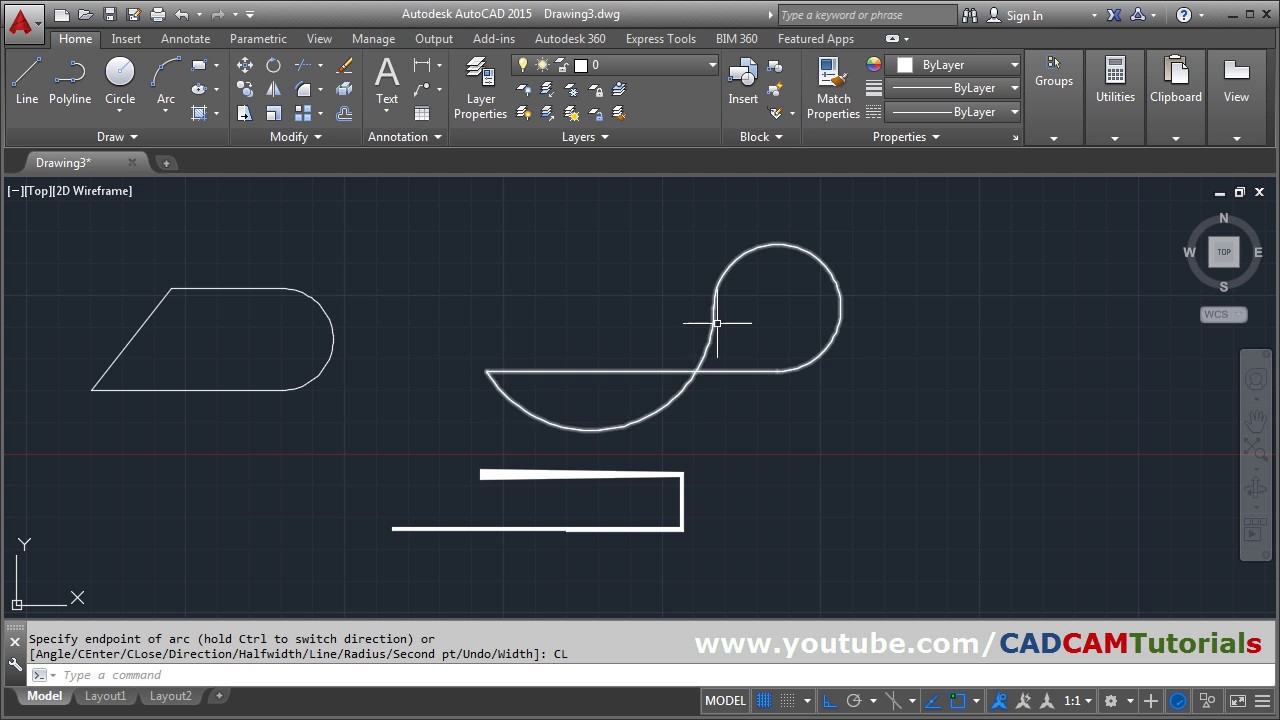Start the Arc drawing tool
Viewport: 1280px width, 720px height.
pos(166,80)
